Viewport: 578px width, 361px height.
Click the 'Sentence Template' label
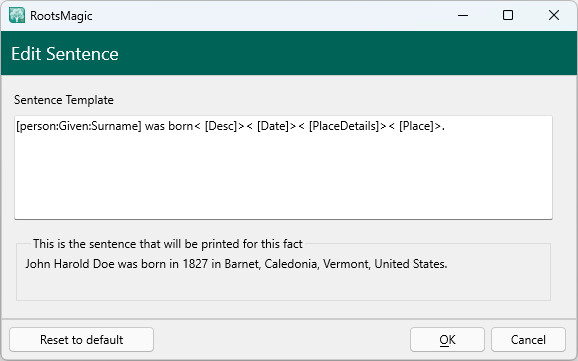click(64, 100)
